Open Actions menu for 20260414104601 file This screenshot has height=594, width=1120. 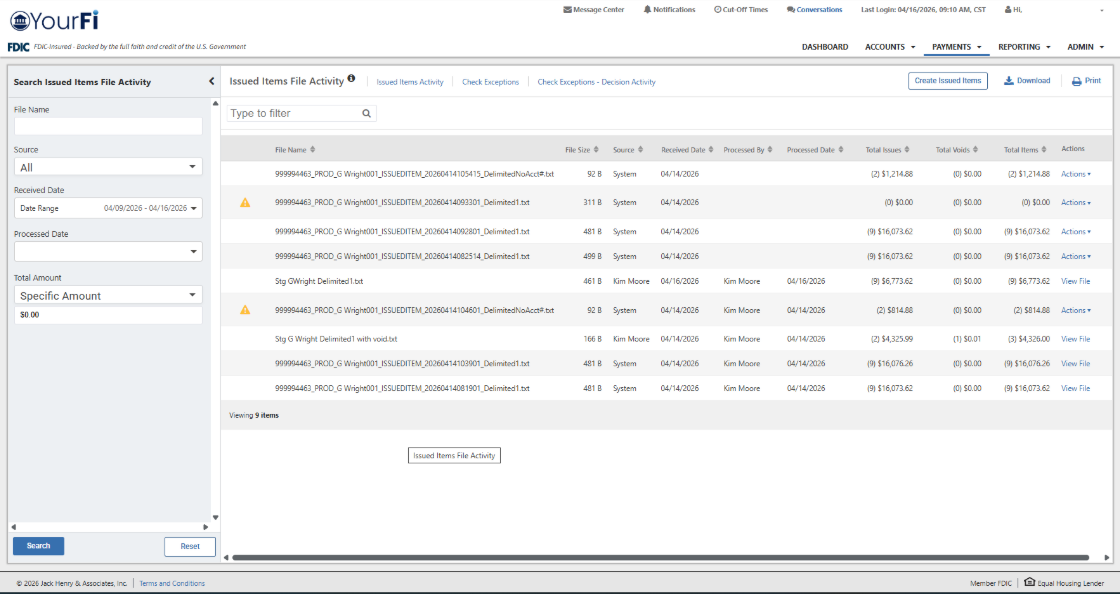[x=1076, y=310]
